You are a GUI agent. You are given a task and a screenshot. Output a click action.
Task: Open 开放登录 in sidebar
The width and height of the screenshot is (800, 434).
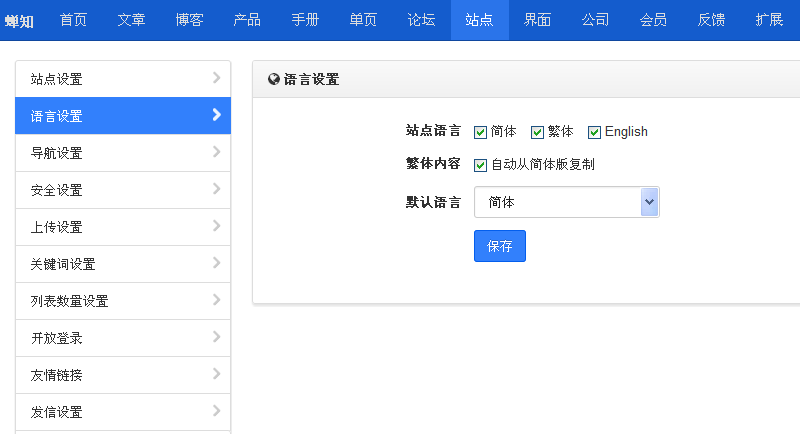123,338
